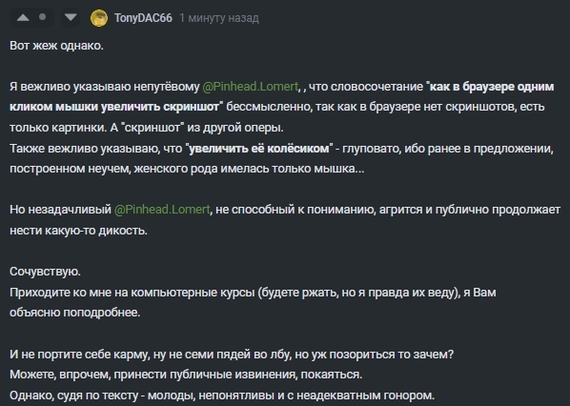Open first @Pinhead.Lomert mention after 'непутёвому'
Image resolution: width=570 pixels, height=406 pixels.
(250, 87)
